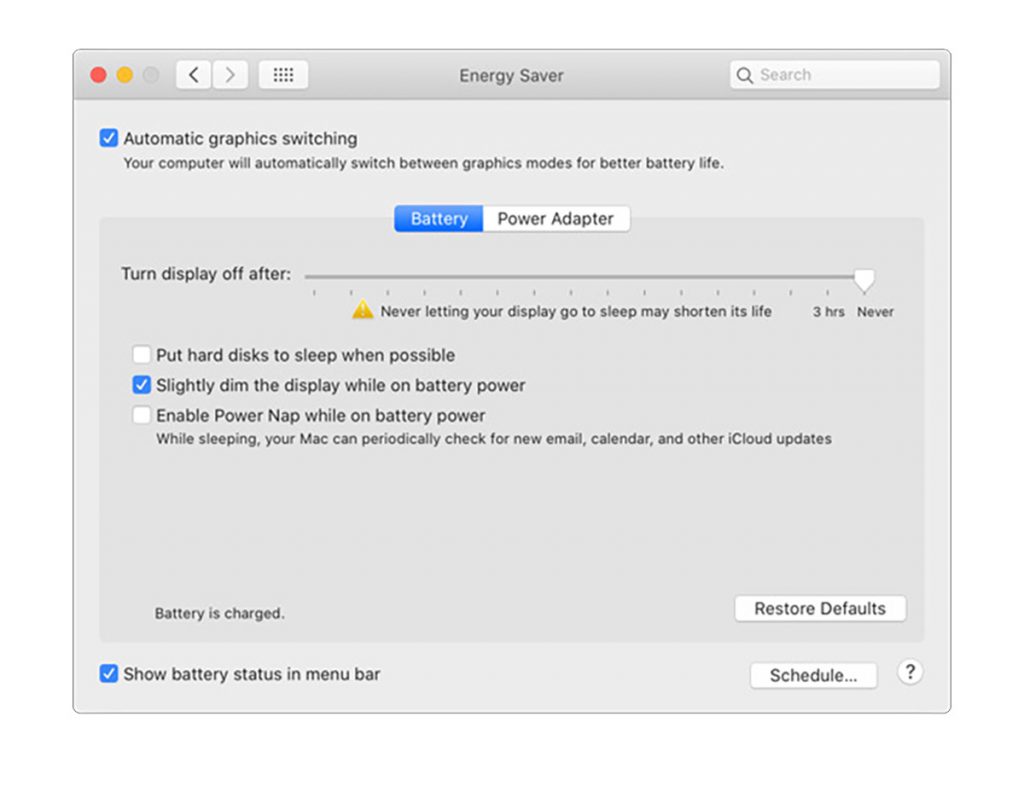Open the Schedule... settings

[813, 675]
